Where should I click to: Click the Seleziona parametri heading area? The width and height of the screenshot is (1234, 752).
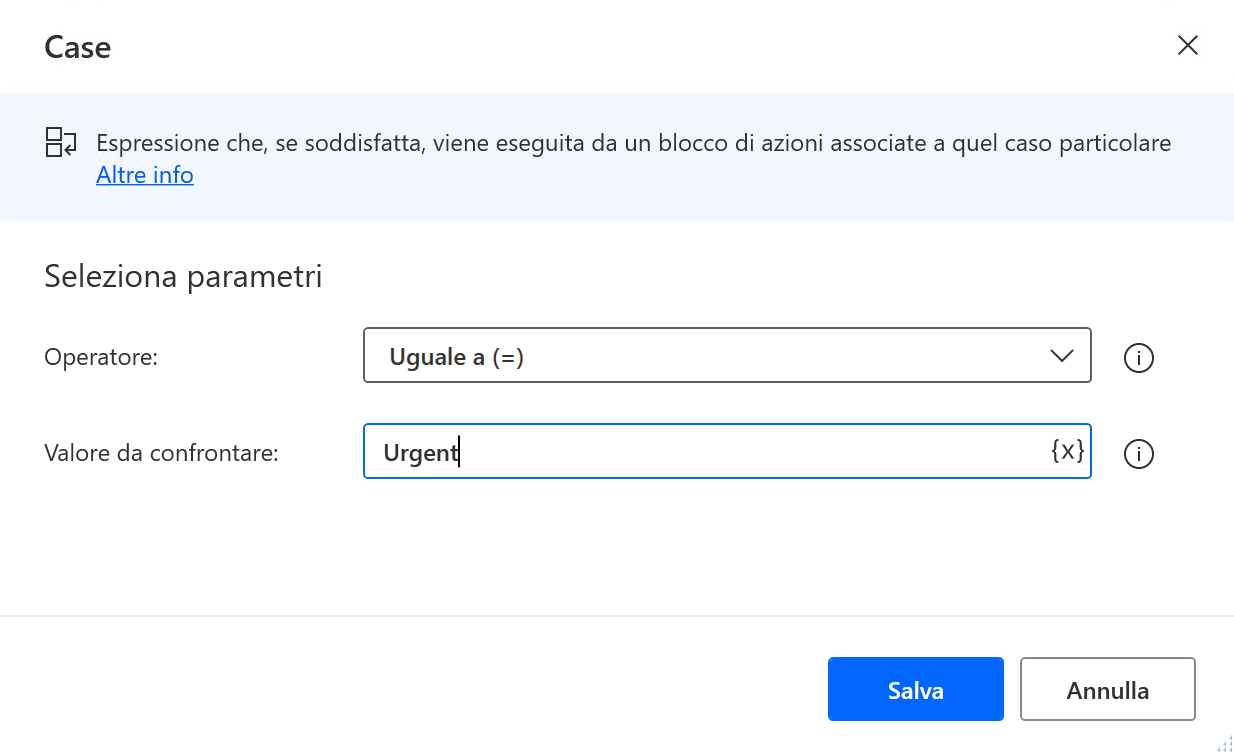[x=182, y=276]
